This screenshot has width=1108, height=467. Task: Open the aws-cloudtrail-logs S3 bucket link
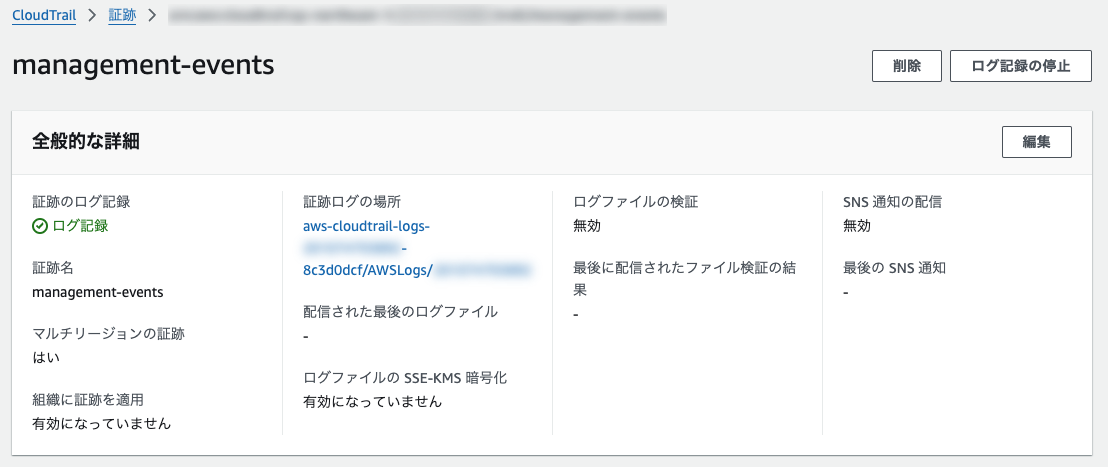[417, 248]
